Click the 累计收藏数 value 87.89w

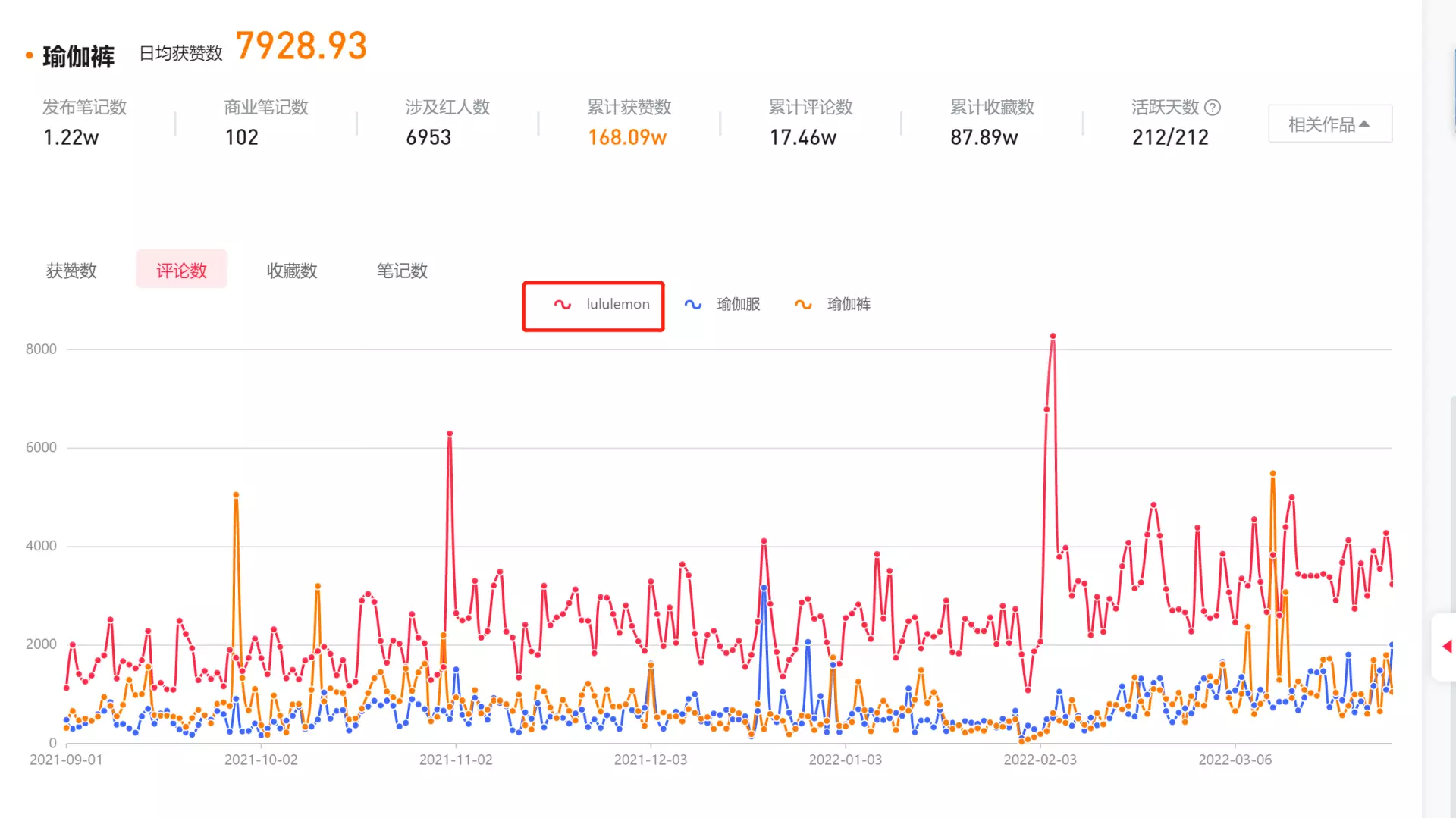(984, 137)
